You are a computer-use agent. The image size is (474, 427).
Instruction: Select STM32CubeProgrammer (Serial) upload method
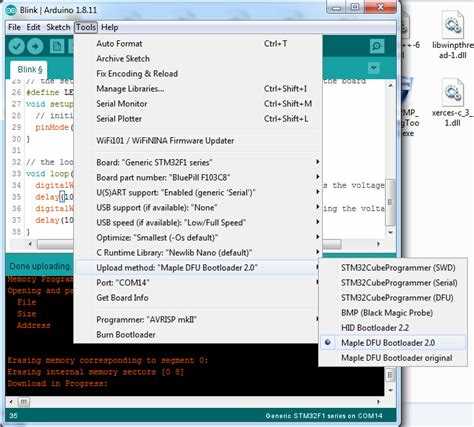(x=393, y=283)
